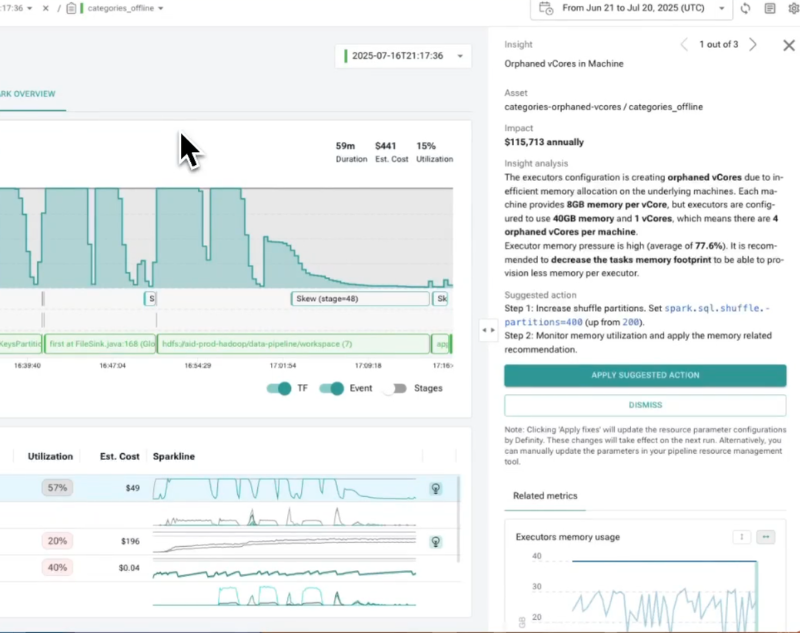Select the Skew (stage=48) event marker
Viewport: 800px width, 633px height.
pos(360,299)
